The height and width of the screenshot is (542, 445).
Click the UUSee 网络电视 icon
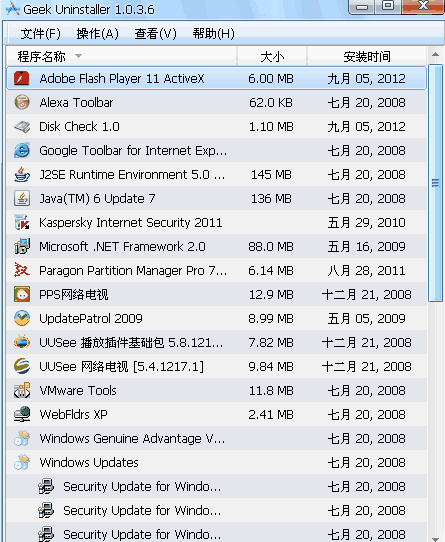tap(22, 366)
